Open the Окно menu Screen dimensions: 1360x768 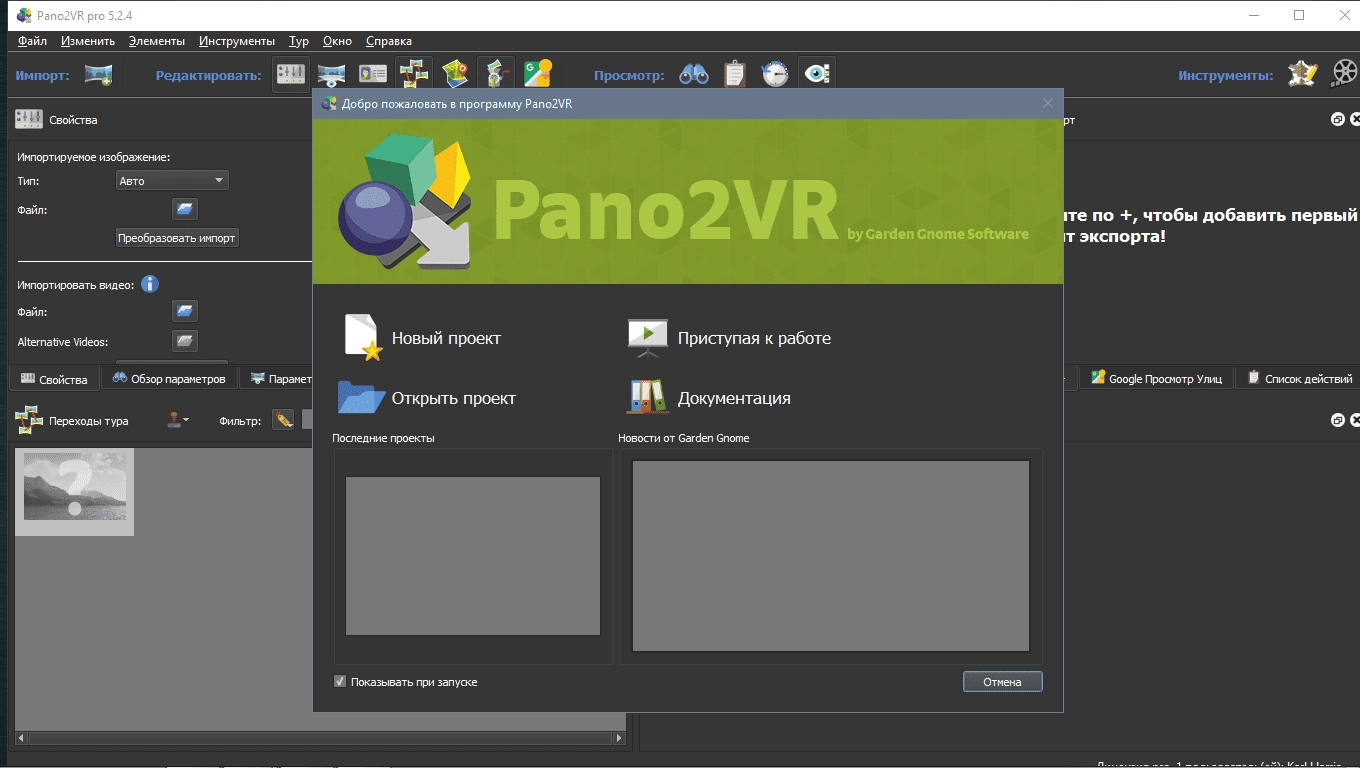338,41
